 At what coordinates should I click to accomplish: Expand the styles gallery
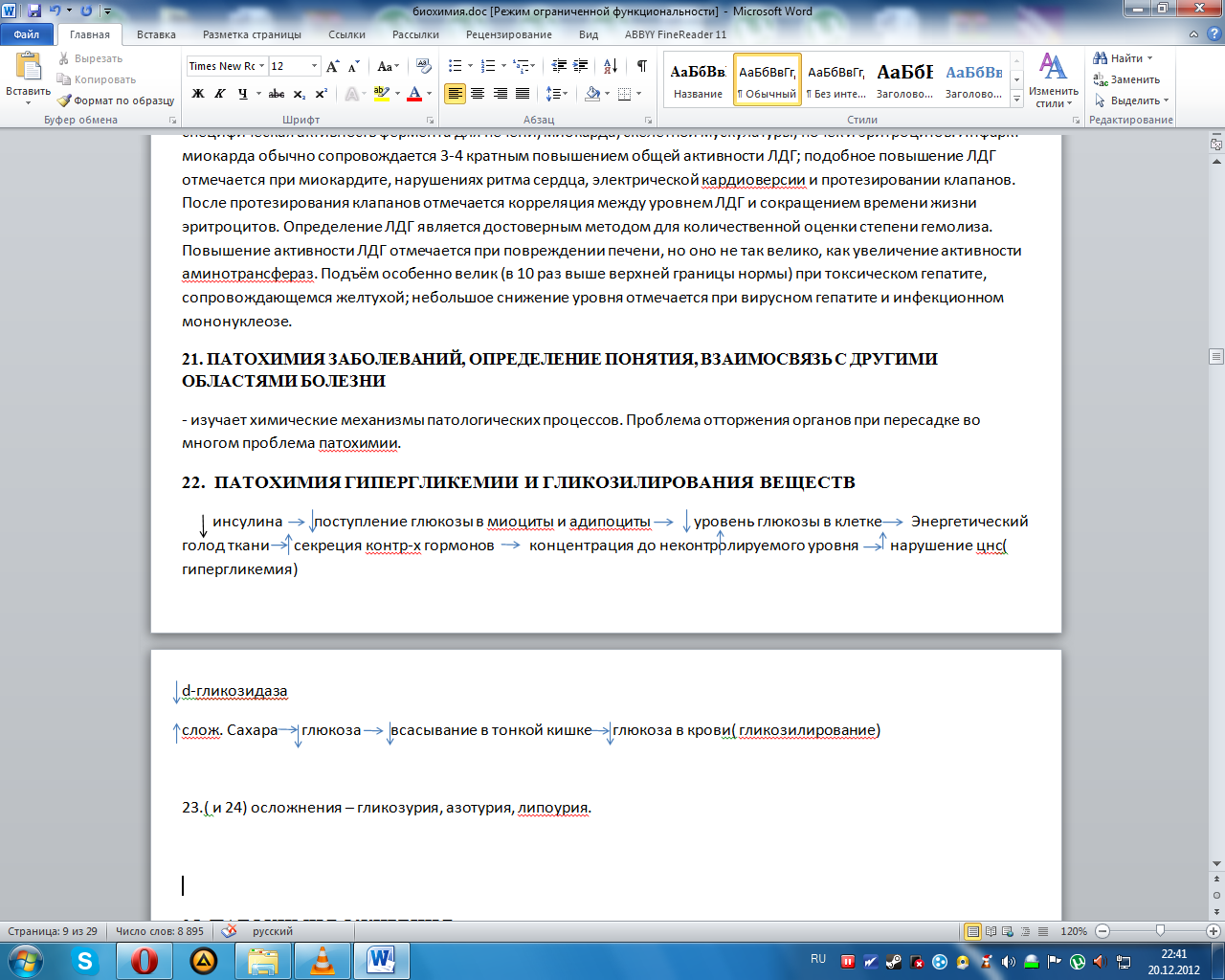coord(1016,97)
